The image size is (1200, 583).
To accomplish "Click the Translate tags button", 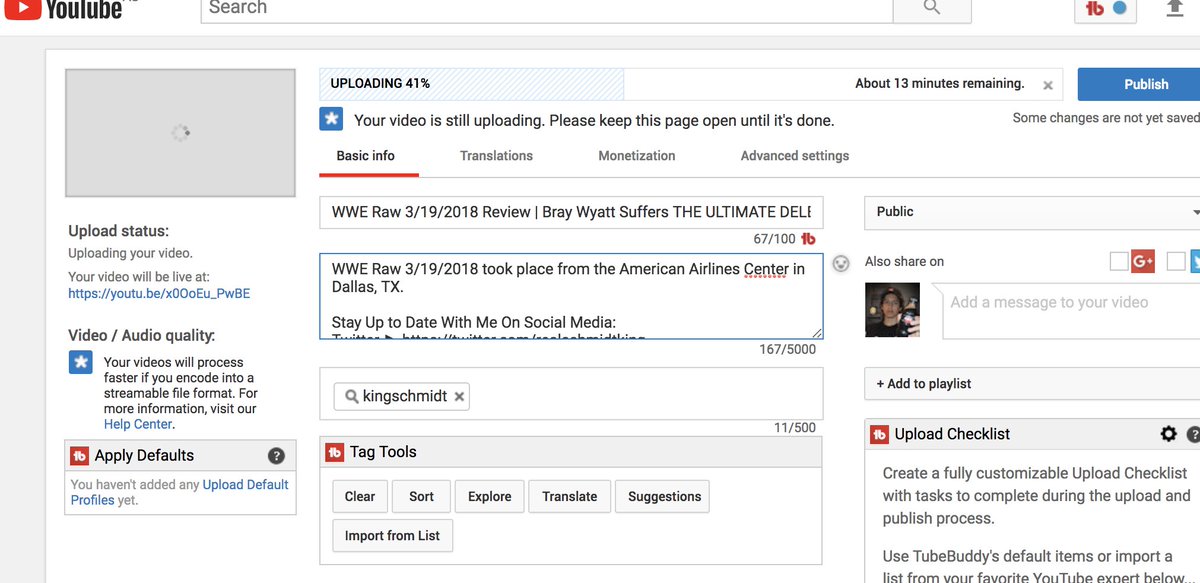I will (x=570, y=497).
